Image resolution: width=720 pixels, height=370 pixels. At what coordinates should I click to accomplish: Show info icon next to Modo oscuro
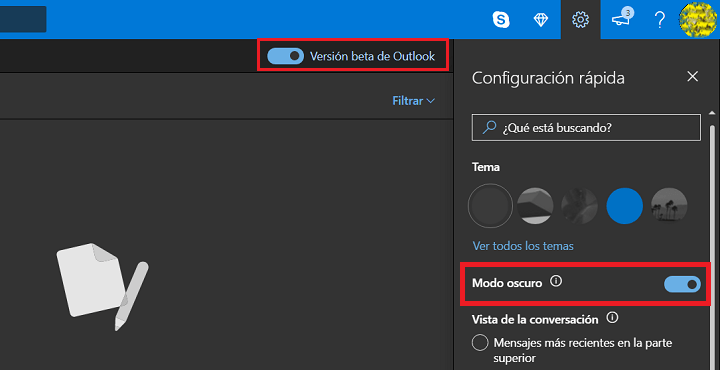(556, 281)
